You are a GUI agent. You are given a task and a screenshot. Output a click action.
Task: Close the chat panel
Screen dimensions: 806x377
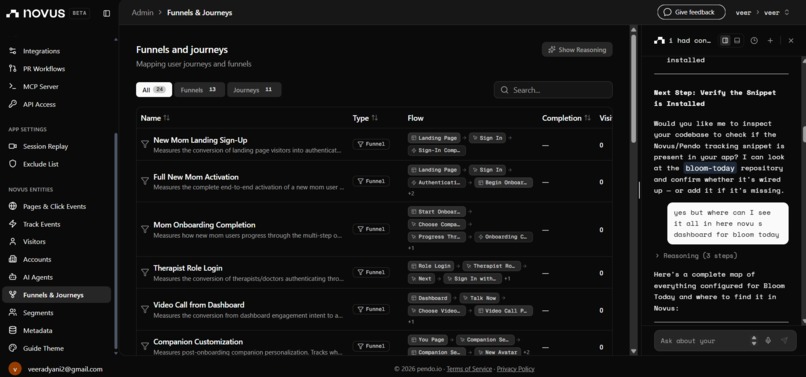791,41
